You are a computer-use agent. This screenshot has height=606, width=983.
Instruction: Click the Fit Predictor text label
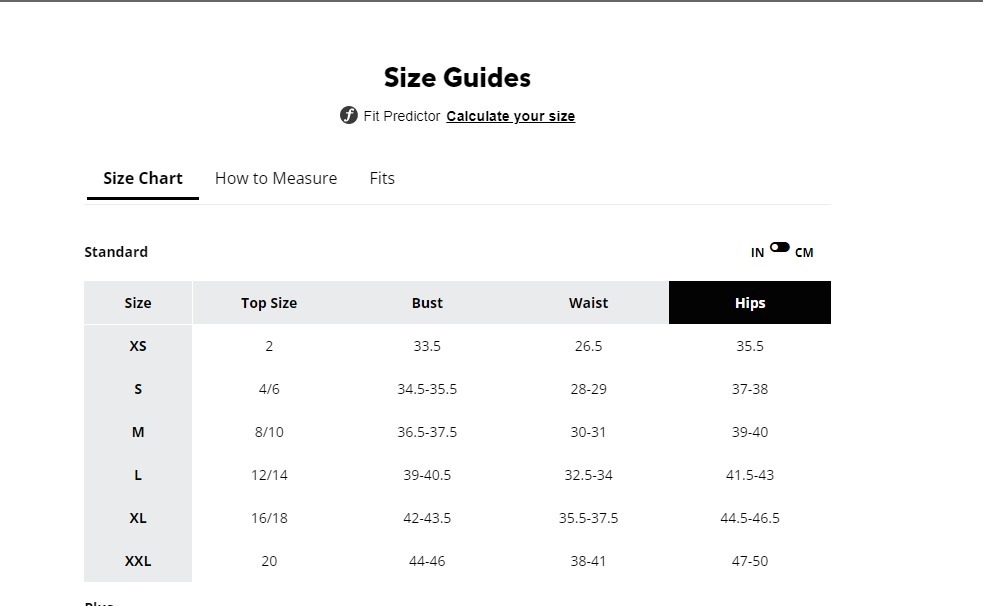click(402, 116)
